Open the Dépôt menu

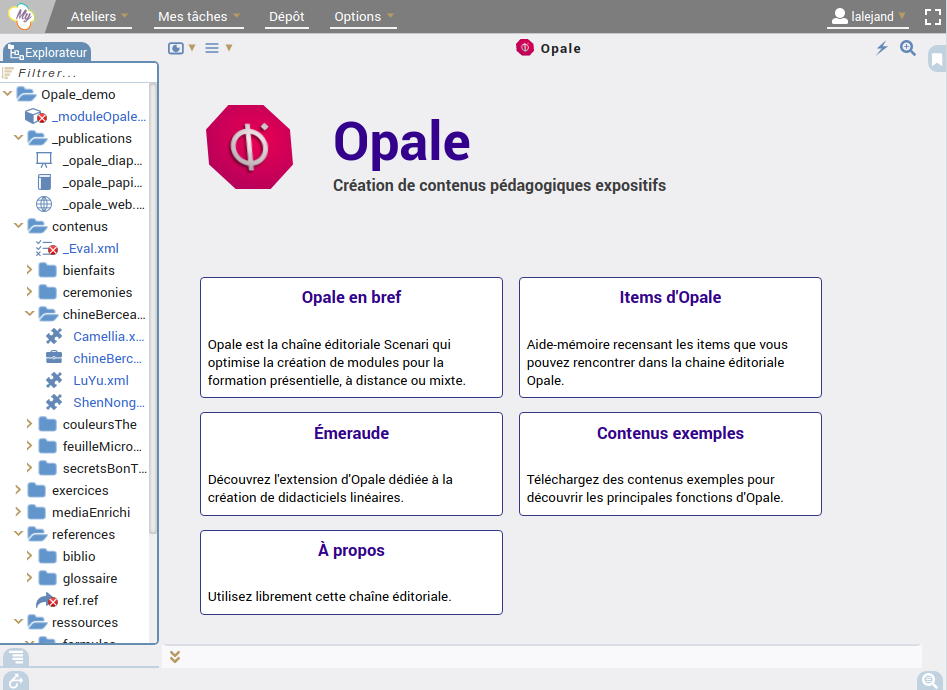[287, 17]
